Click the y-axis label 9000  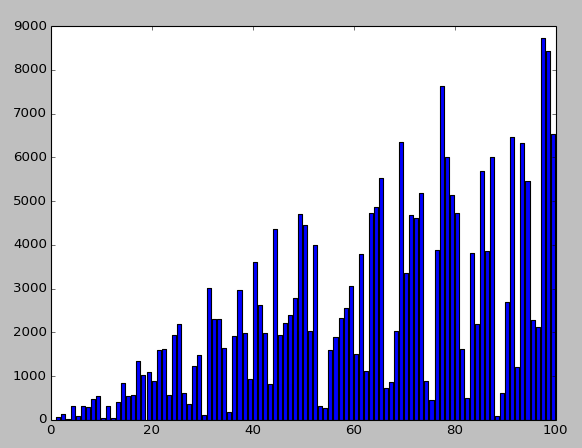tap(30, 26)
